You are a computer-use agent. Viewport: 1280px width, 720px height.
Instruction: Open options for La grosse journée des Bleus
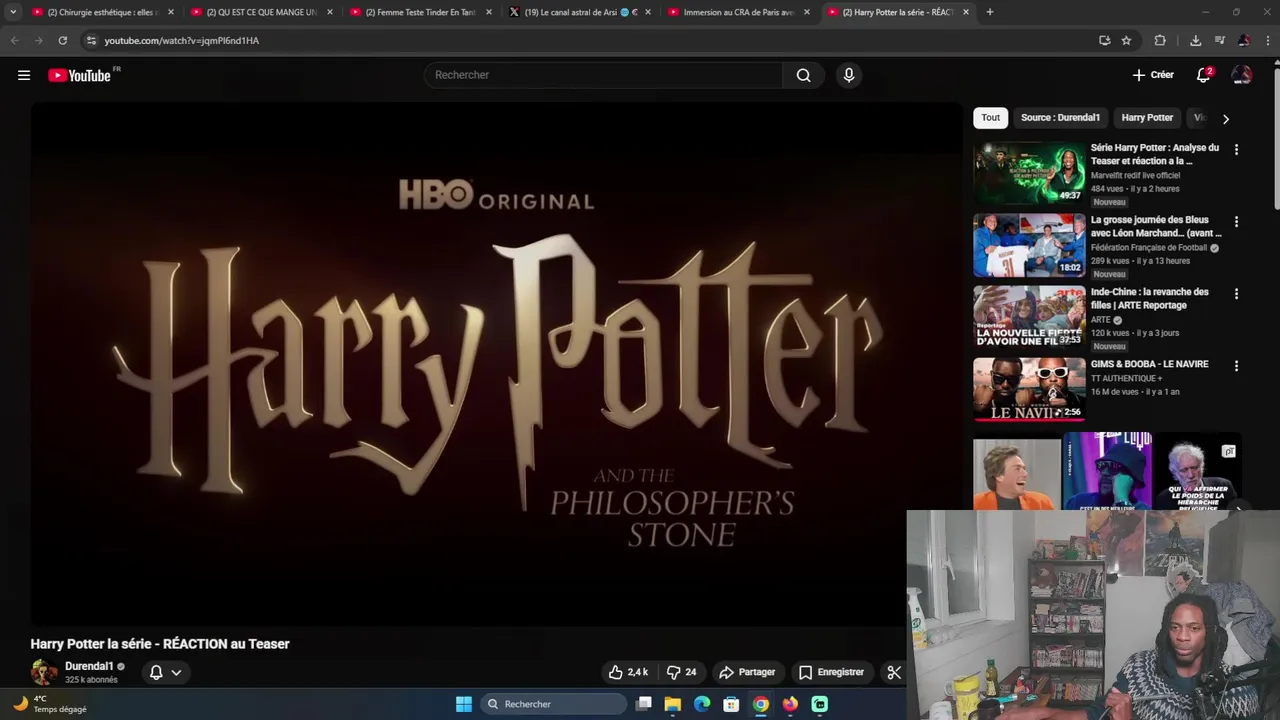pyautogui.click(x=1236, y=221)
